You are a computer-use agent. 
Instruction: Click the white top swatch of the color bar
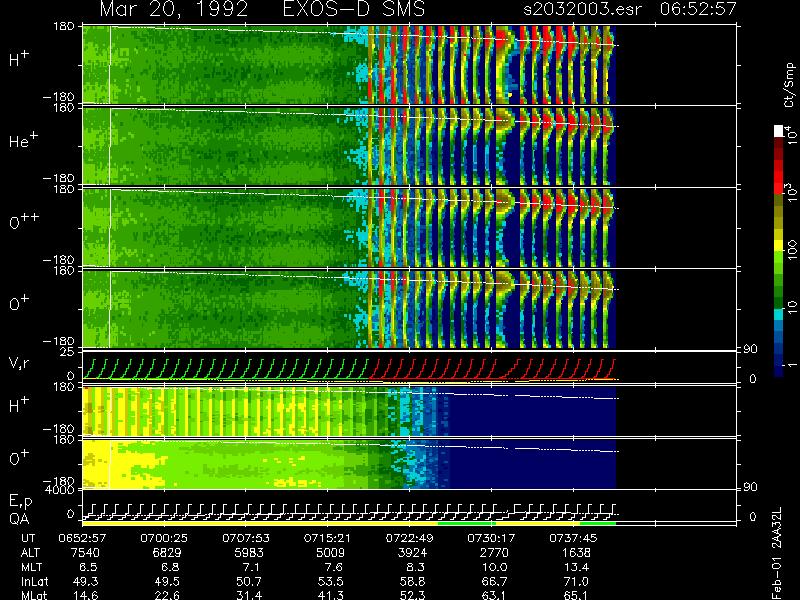[779, 131]
